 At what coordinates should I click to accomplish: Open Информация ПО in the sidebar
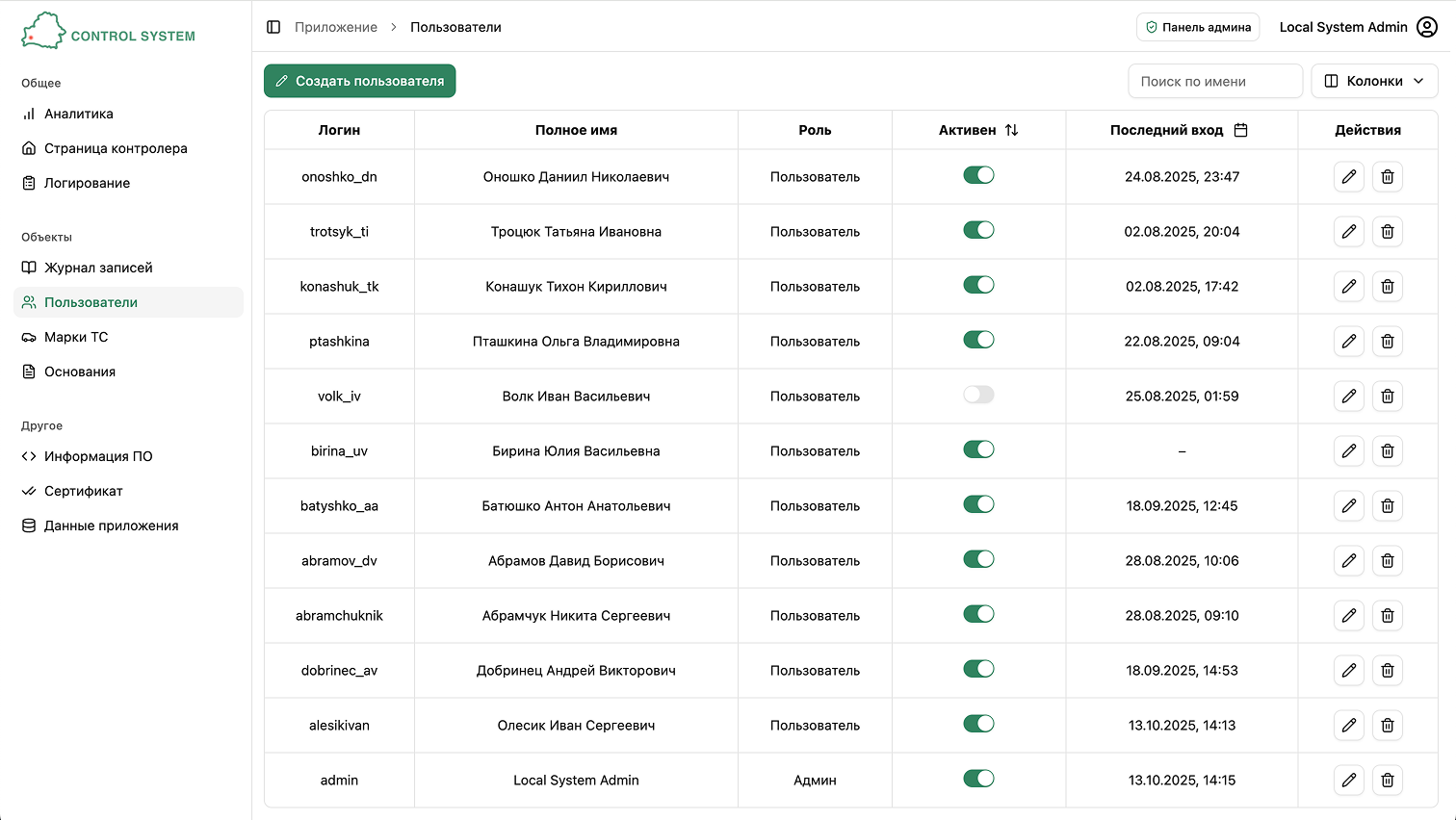tap(128, 456)
